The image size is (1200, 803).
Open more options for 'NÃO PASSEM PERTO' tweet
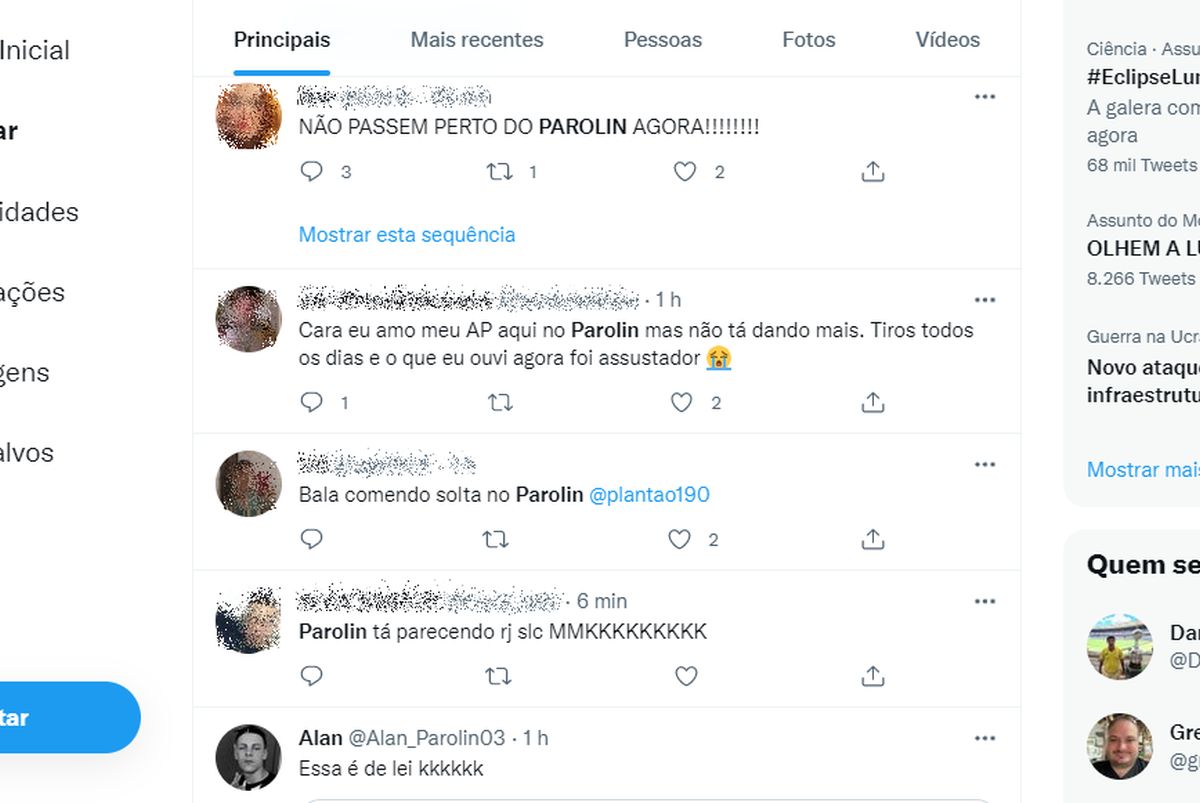(985, 97)
